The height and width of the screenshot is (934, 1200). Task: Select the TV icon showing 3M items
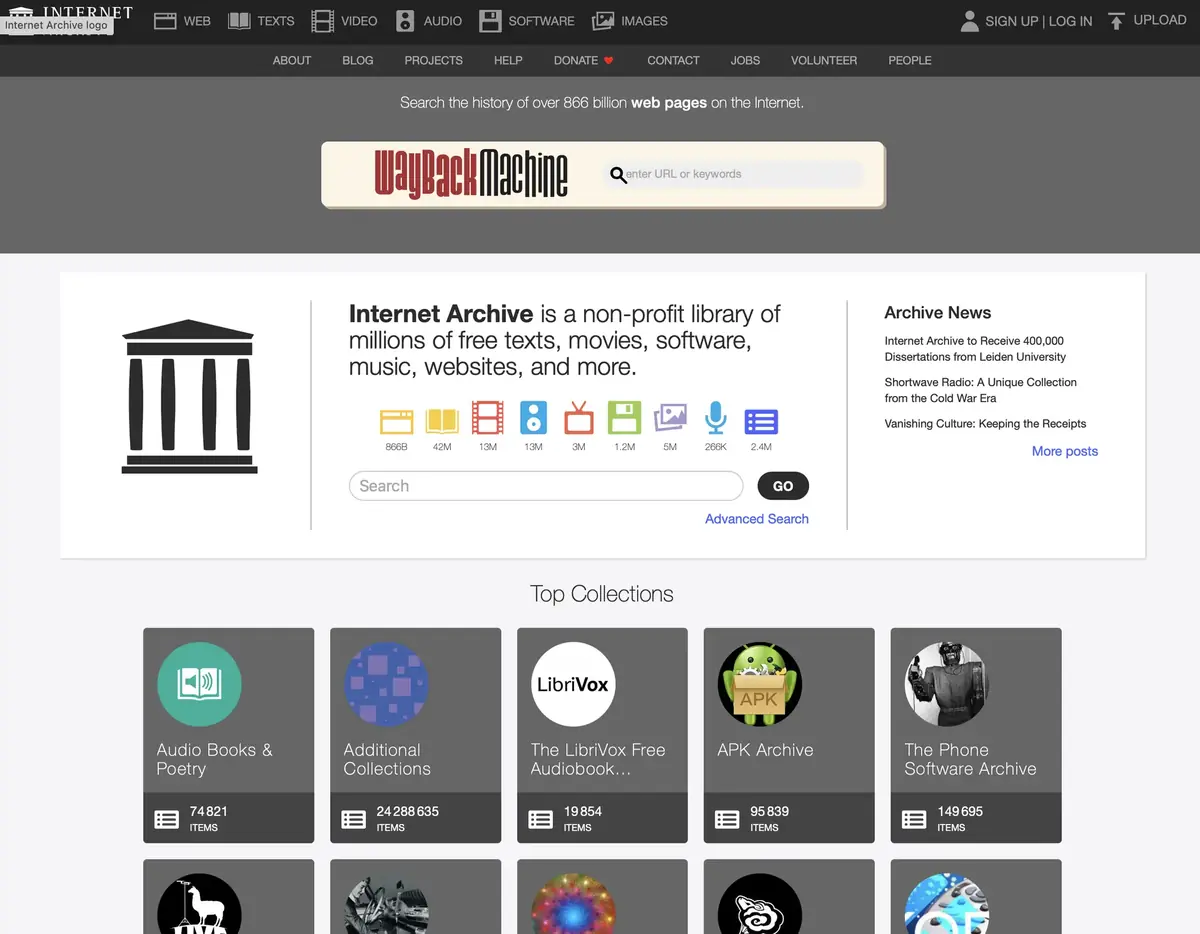tap(578, 420)
